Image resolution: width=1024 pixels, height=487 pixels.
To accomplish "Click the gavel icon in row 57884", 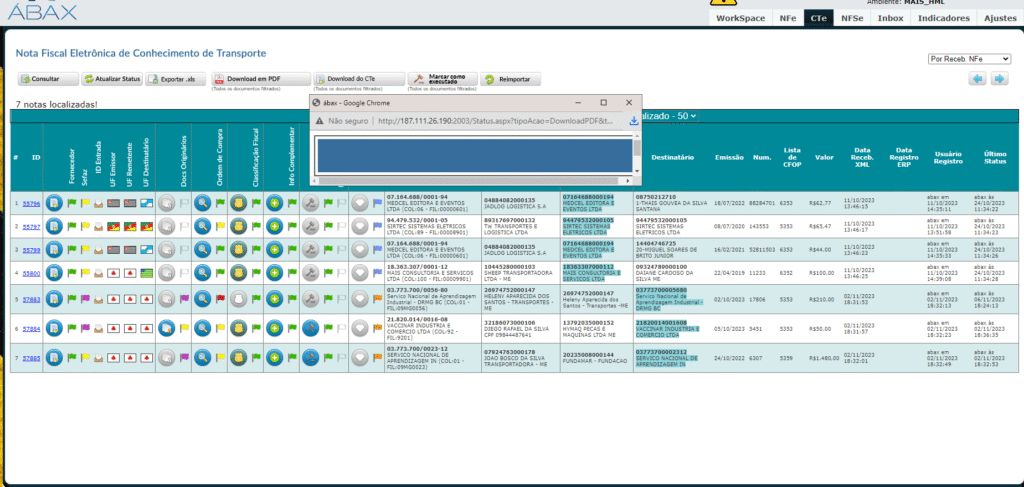I will [x=311, y=328].
